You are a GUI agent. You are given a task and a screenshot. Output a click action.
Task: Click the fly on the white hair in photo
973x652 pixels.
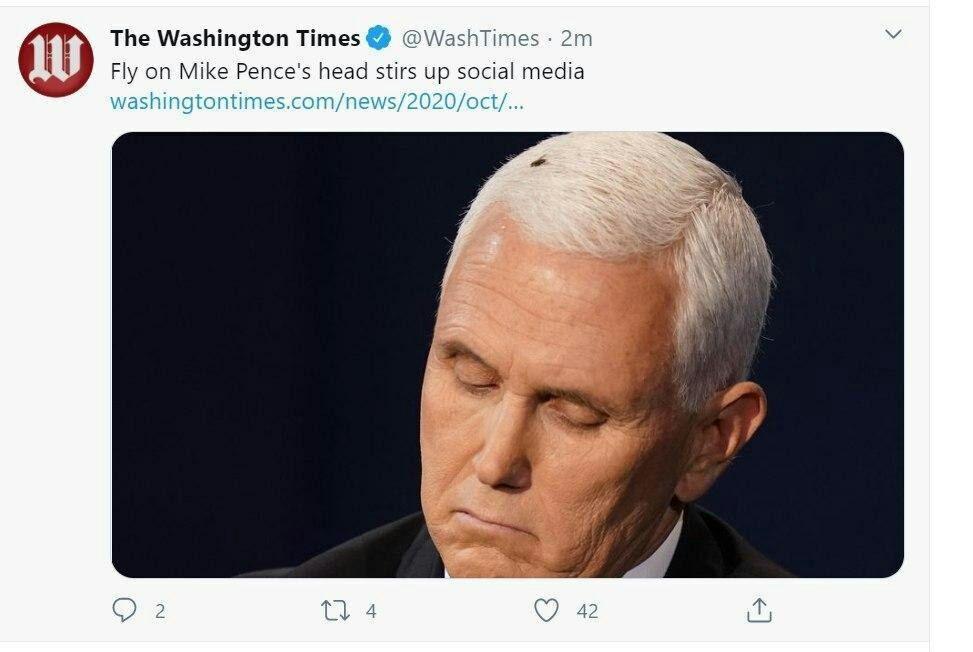538,161
